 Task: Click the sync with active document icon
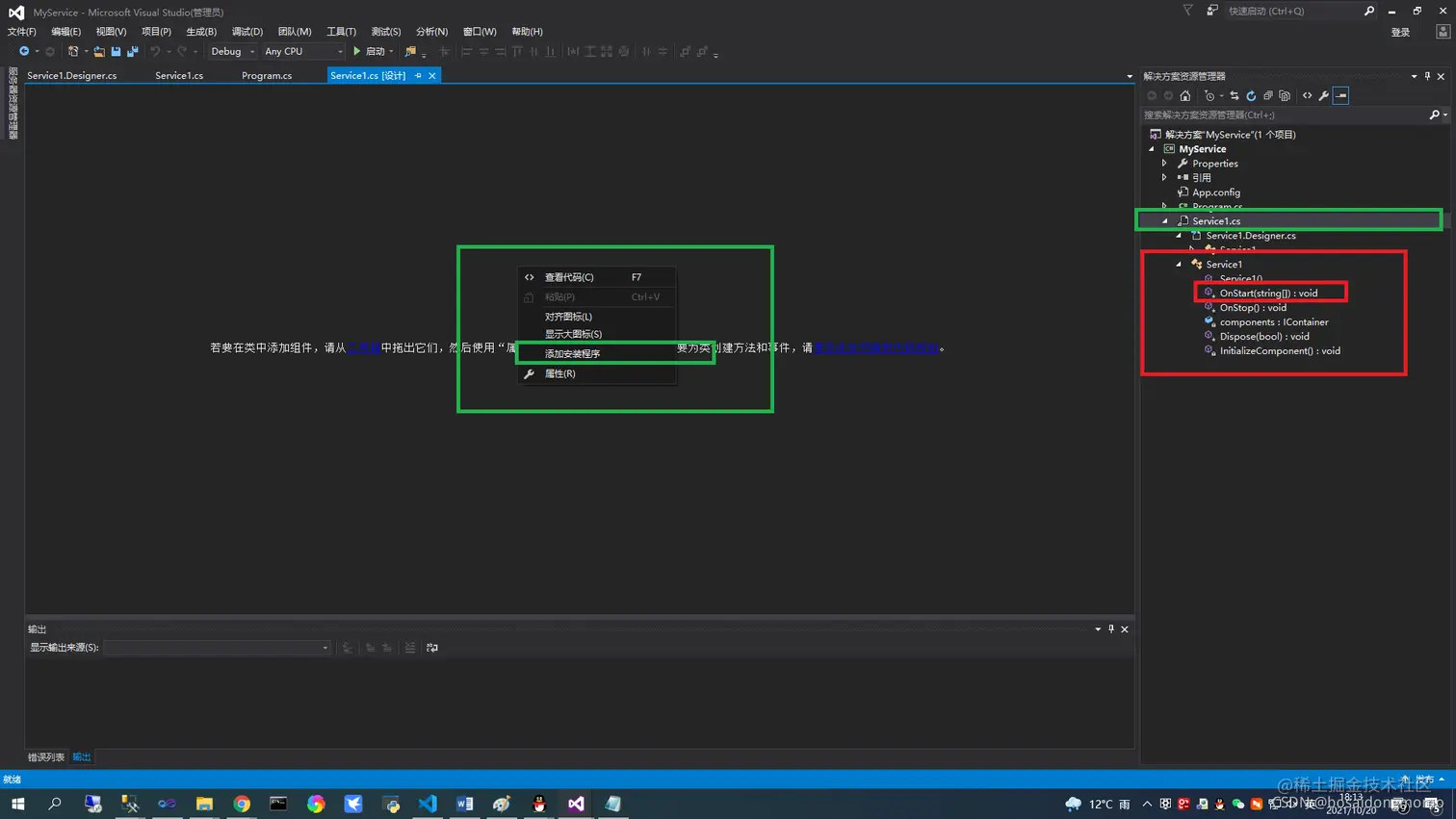pyautogui.click(x=1235, y=95)
